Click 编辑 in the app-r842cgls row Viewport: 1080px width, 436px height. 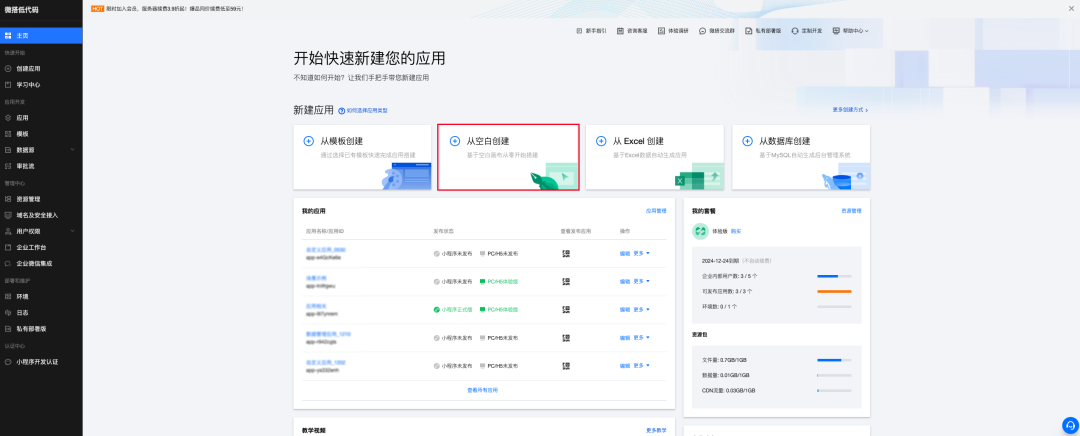pos(625,338)
